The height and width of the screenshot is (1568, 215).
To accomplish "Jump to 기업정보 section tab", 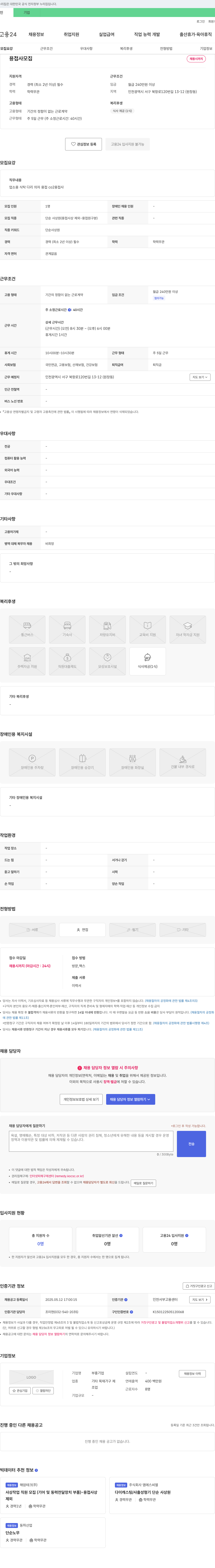I will coord(206,49).
